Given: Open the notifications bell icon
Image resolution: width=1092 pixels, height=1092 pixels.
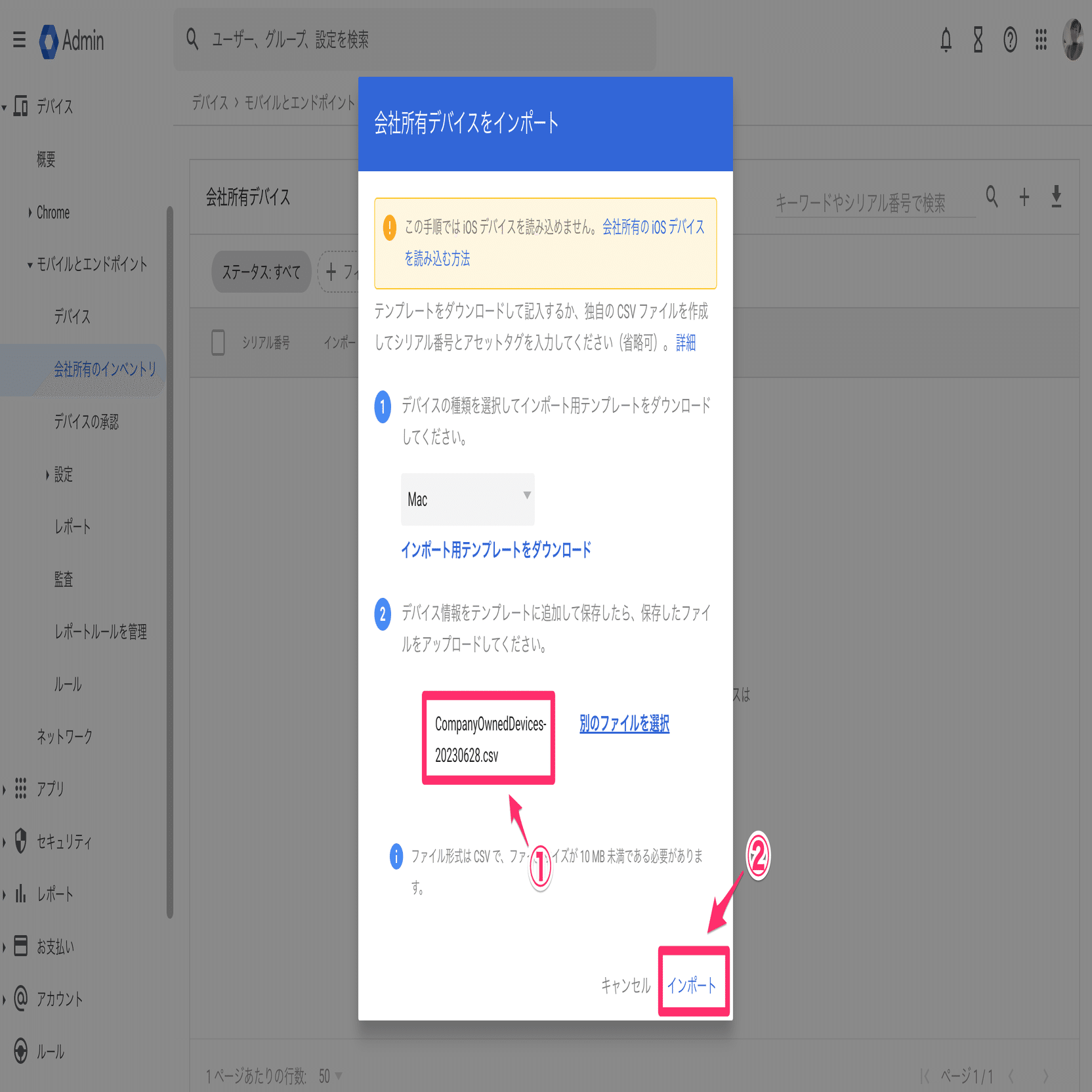Looking at the screenshot, I should [x=946, y=41].
